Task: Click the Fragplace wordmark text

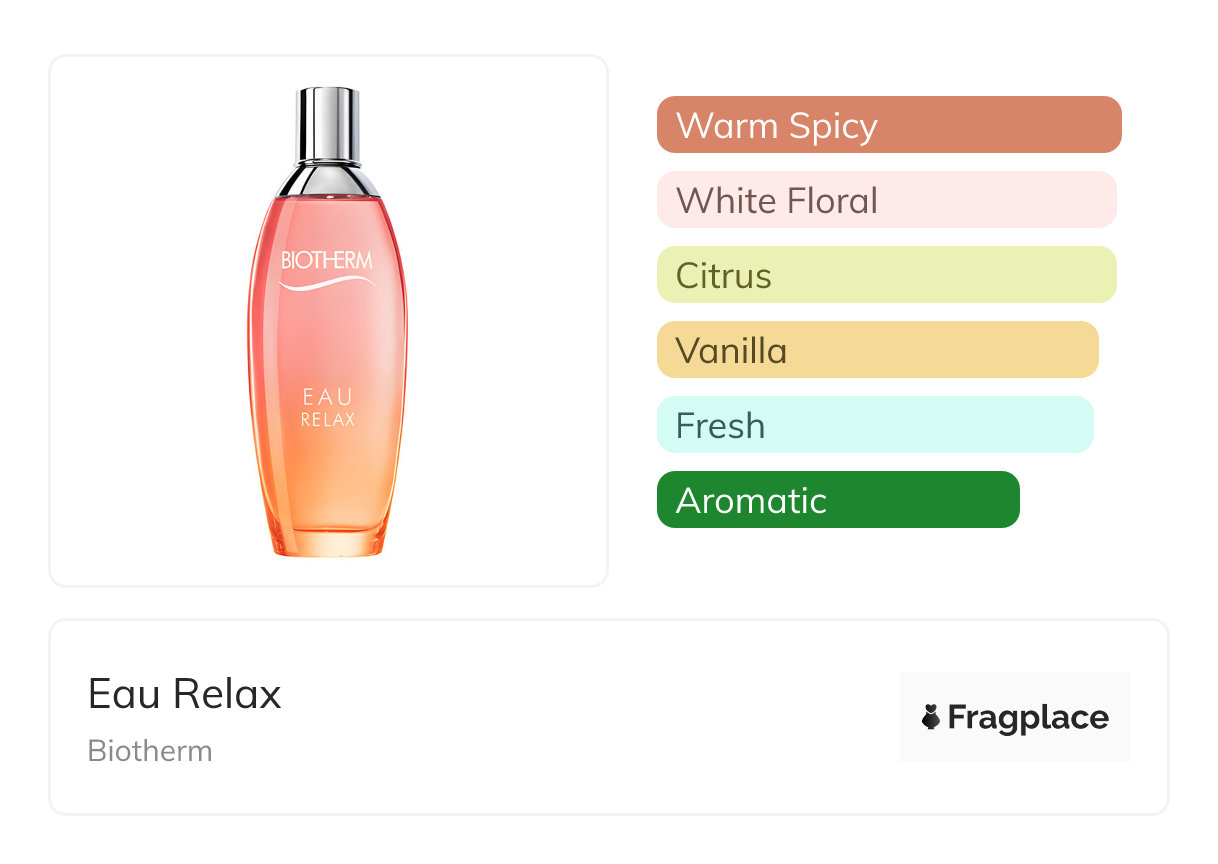Action: (x=1028, y=717)
